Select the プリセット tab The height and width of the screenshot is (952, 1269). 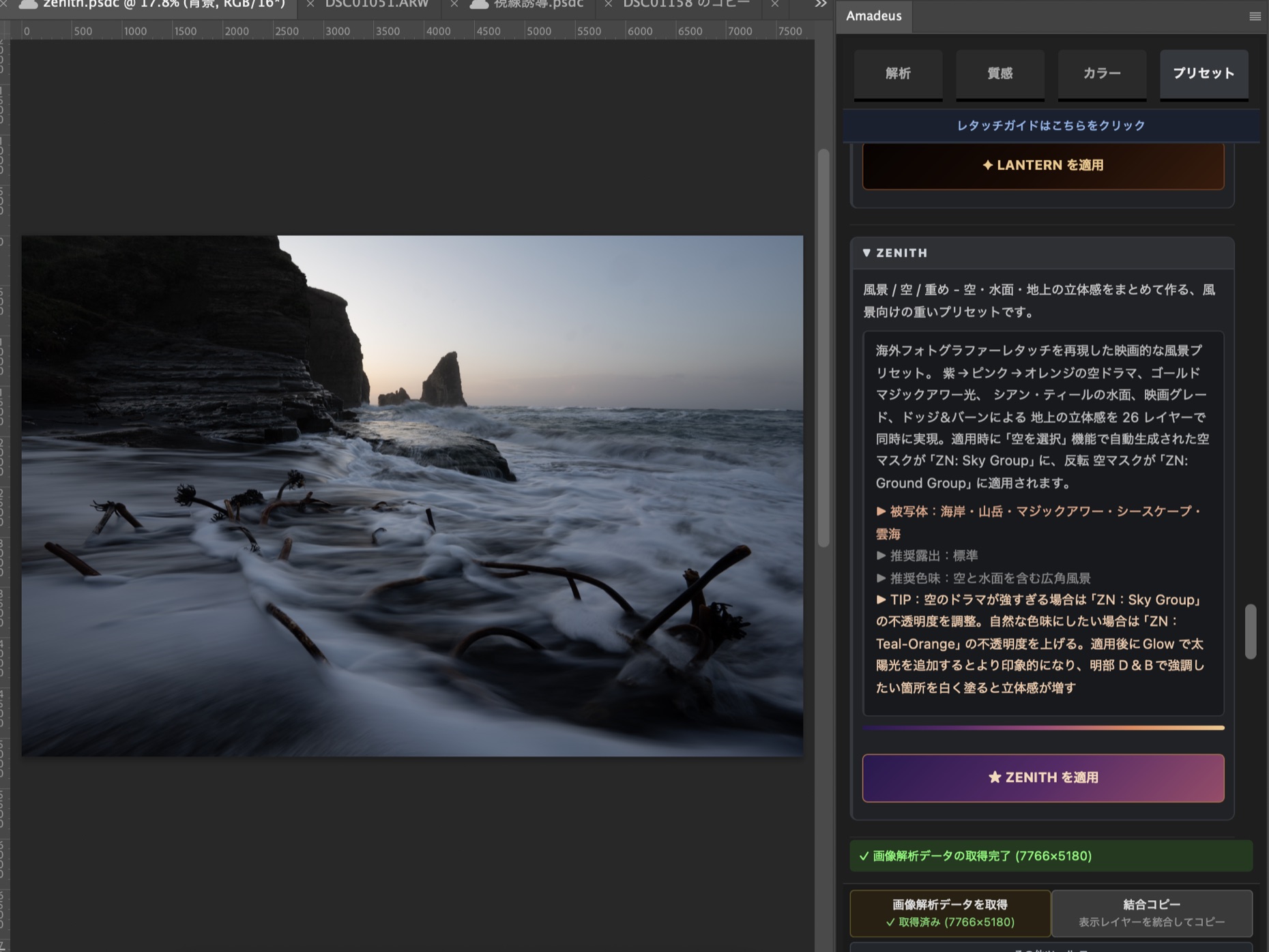tap(1204, 74)
